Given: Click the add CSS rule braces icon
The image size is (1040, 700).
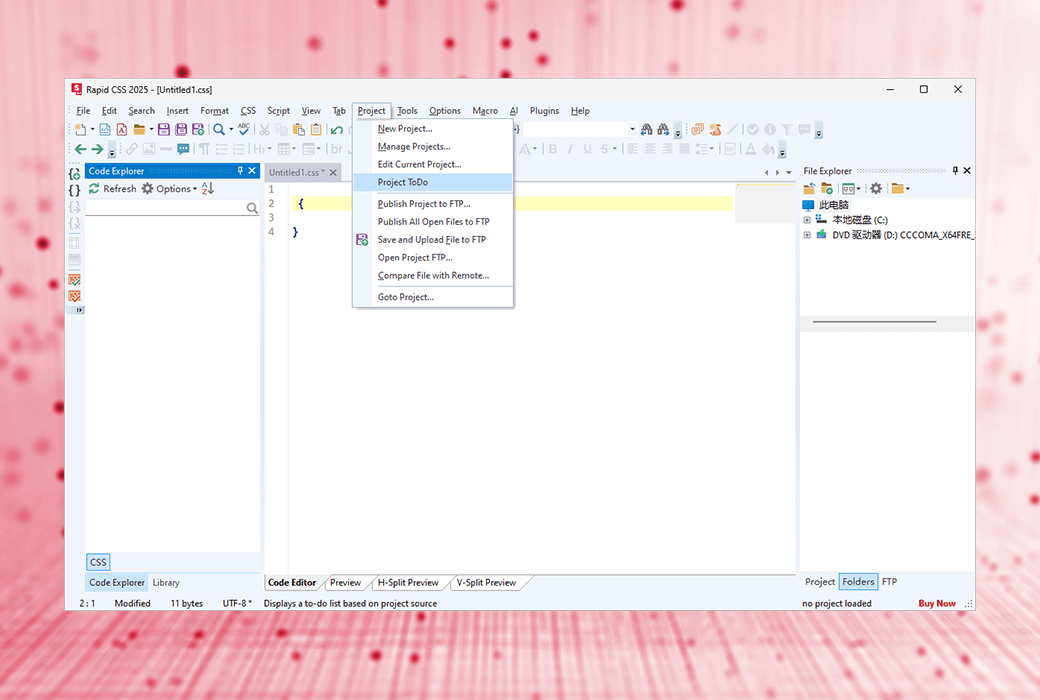Looking at the screenshot, I should coord(75,174).
